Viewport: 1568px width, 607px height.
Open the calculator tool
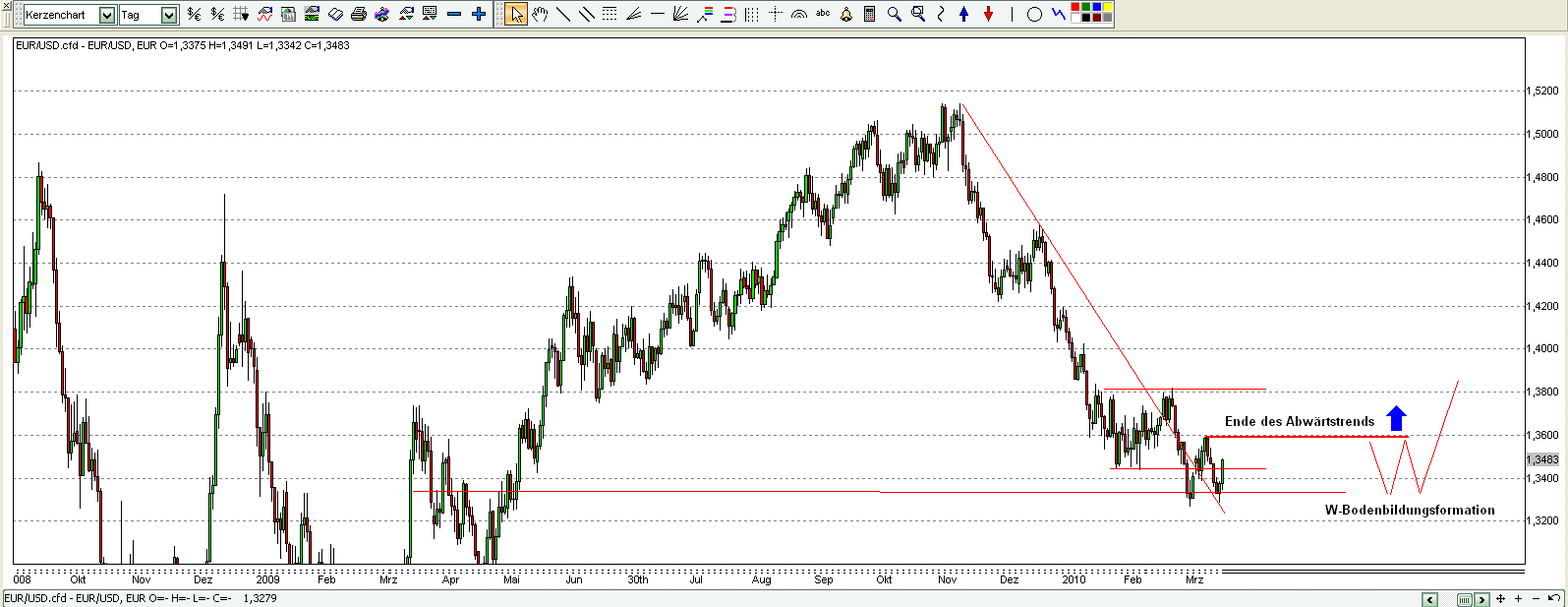pyautogui.click(x=870, y=14)
